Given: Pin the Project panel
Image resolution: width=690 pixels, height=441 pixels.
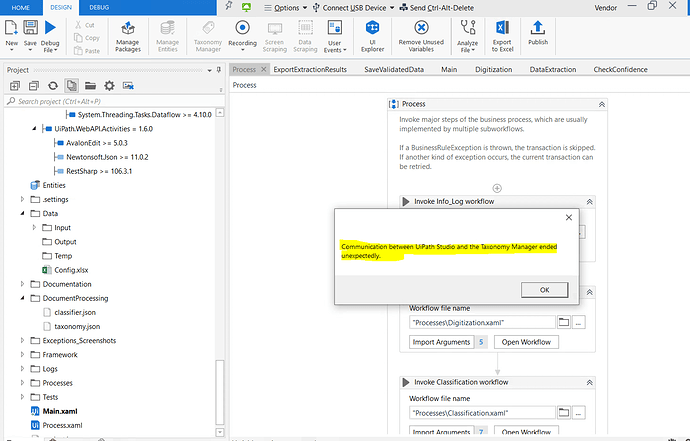Looking at the screenshot, I should pos(219,70).
